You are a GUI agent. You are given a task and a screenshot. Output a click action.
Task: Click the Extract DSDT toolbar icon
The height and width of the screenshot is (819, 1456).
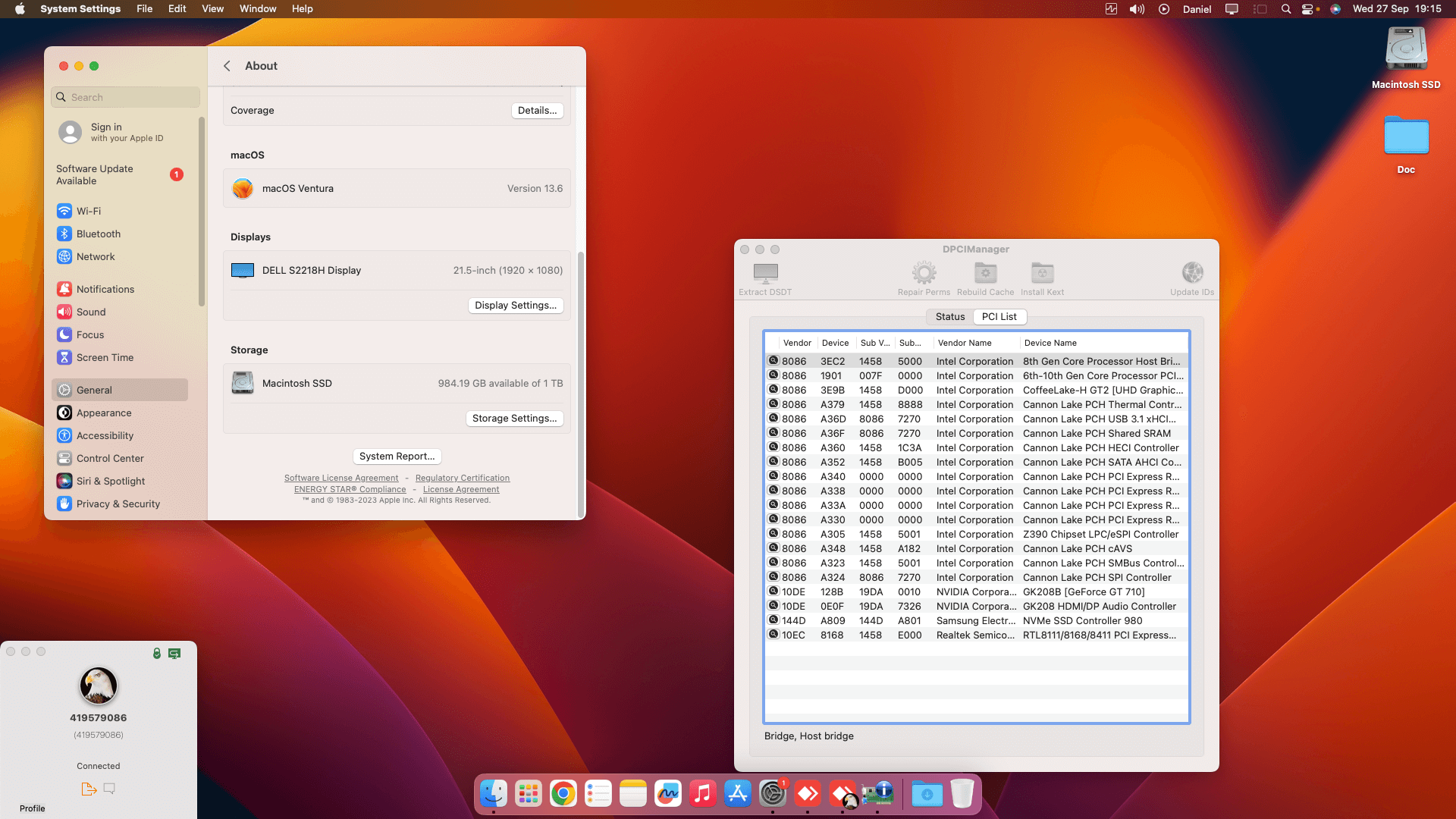coord(765,273)
